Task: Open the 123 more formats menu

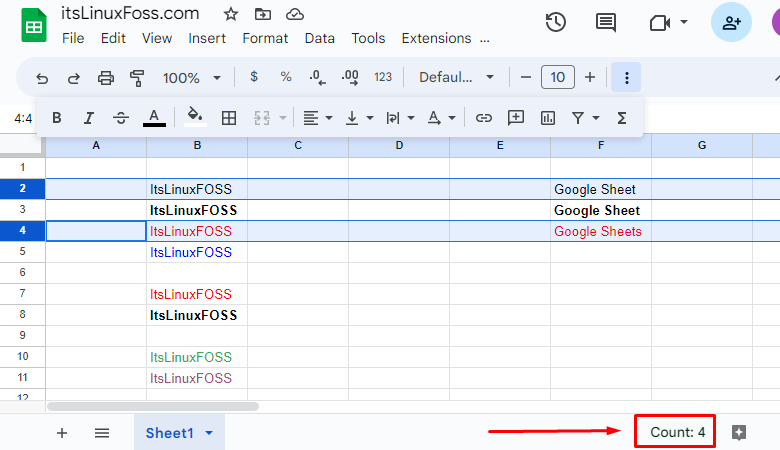Action: [383, 77]
